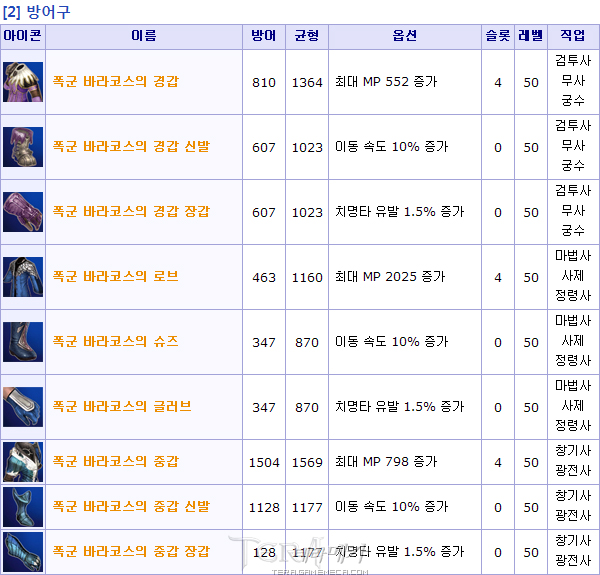
Task: Open the 폭군 바라코스의 경갑 장갑 item link
Action: [x=131, y=212]
